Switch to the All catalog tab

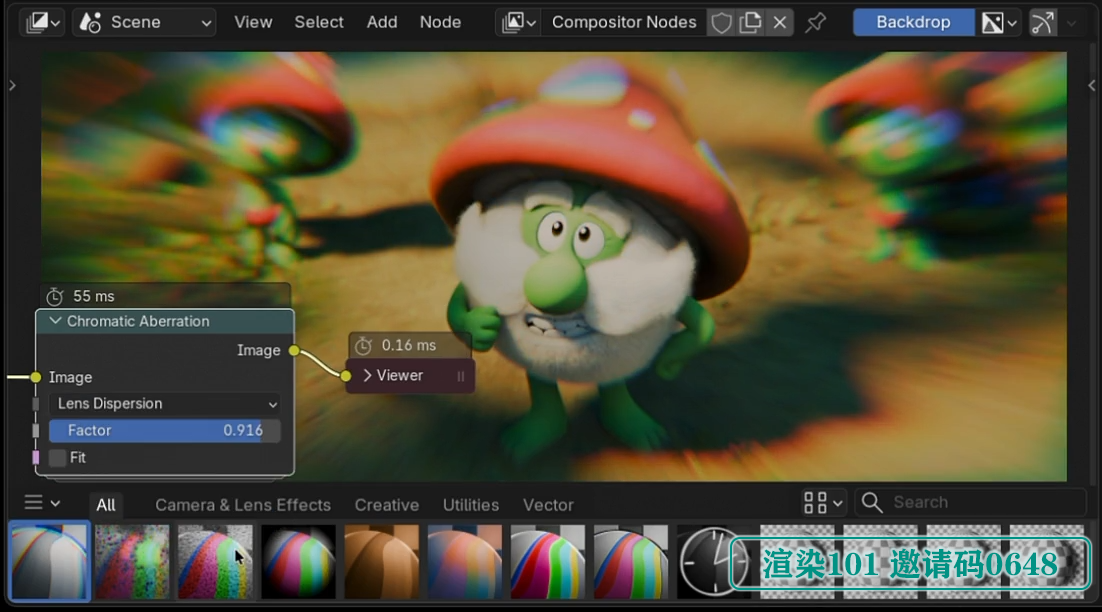point(106,504)
